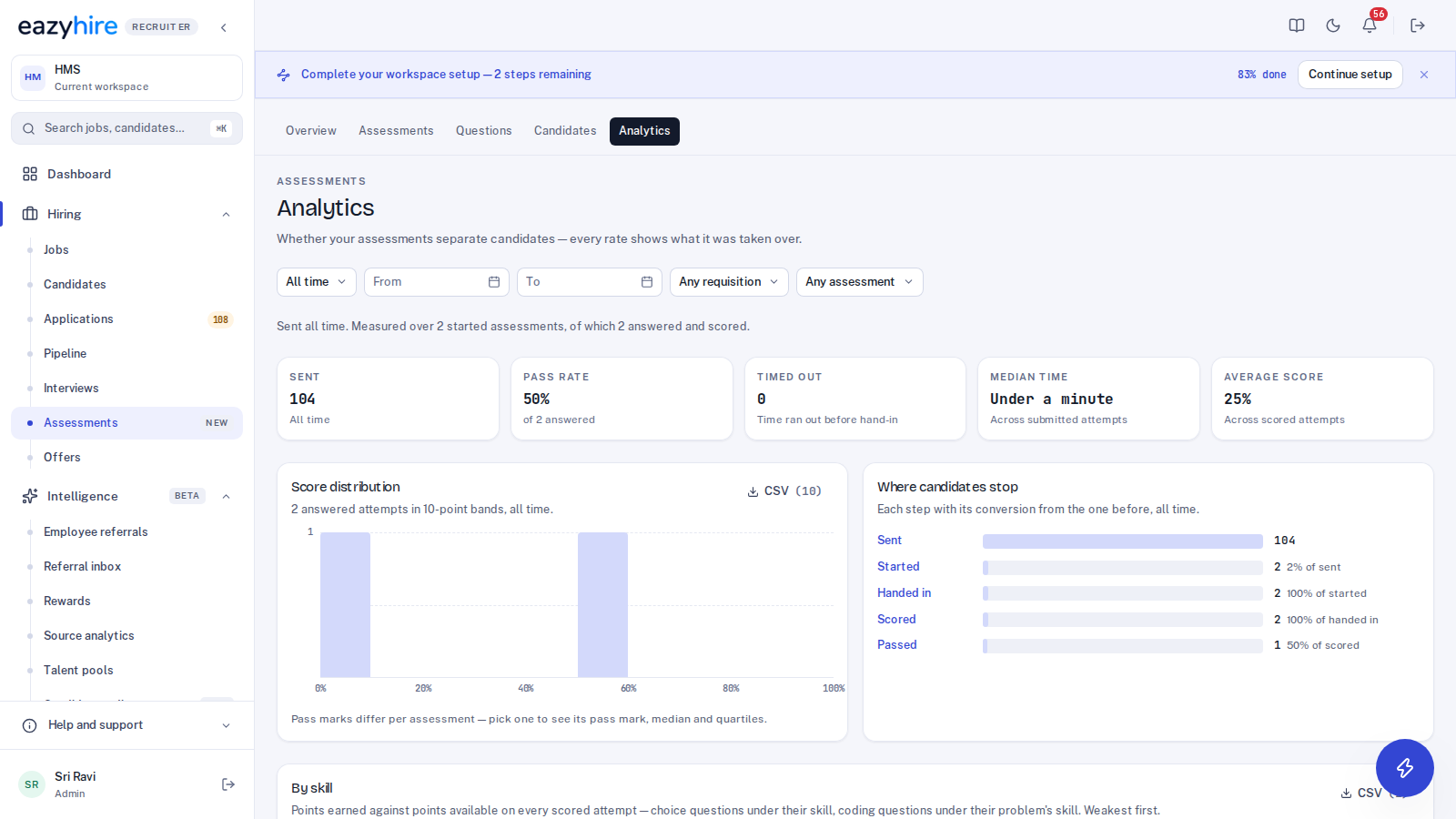The height and width of the screenshot is (819, 1456).
Task: Click the Search jobs, candidates field
Action: (x=126, y=128)
